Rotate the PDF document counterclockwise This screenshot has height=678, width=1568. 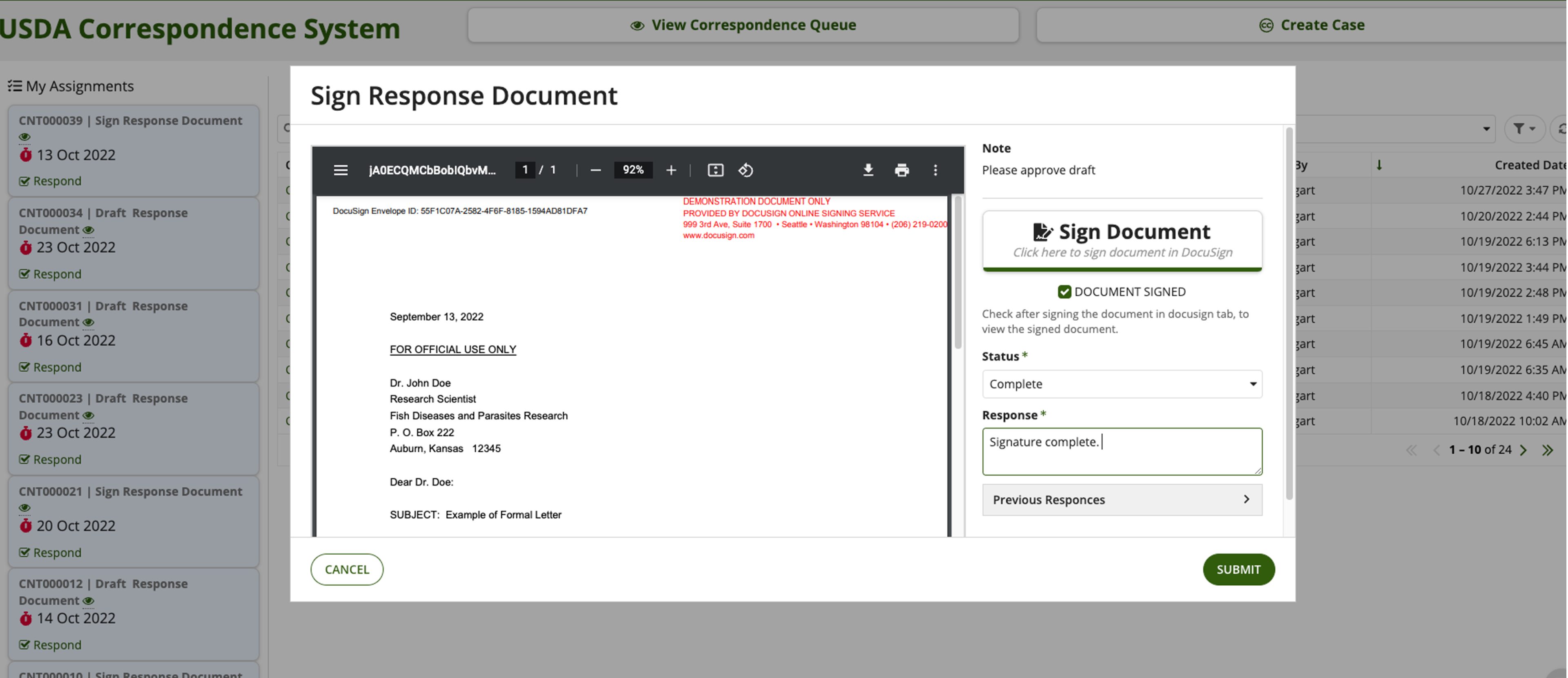[x=746, y=170]
